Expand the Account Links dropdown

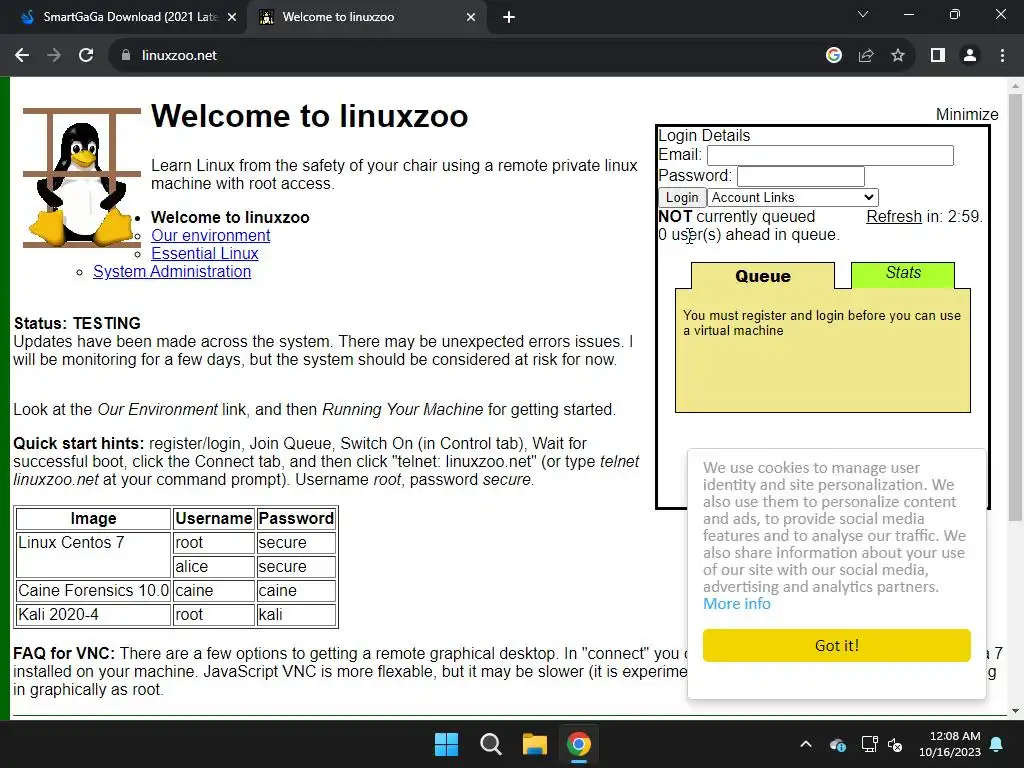point(793,197)
